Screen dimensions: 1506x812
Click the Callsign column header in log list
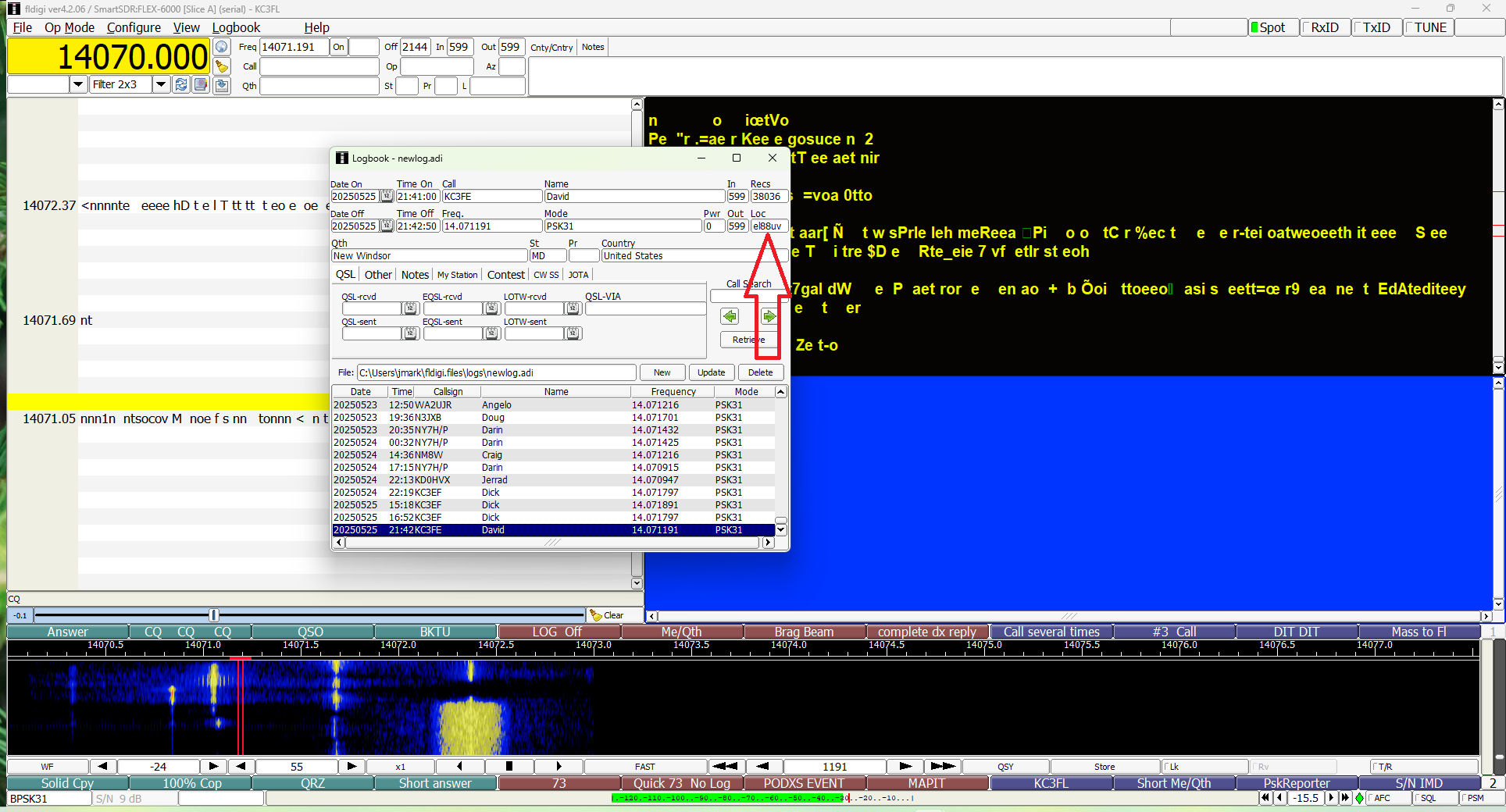click(x=448, y=392)
